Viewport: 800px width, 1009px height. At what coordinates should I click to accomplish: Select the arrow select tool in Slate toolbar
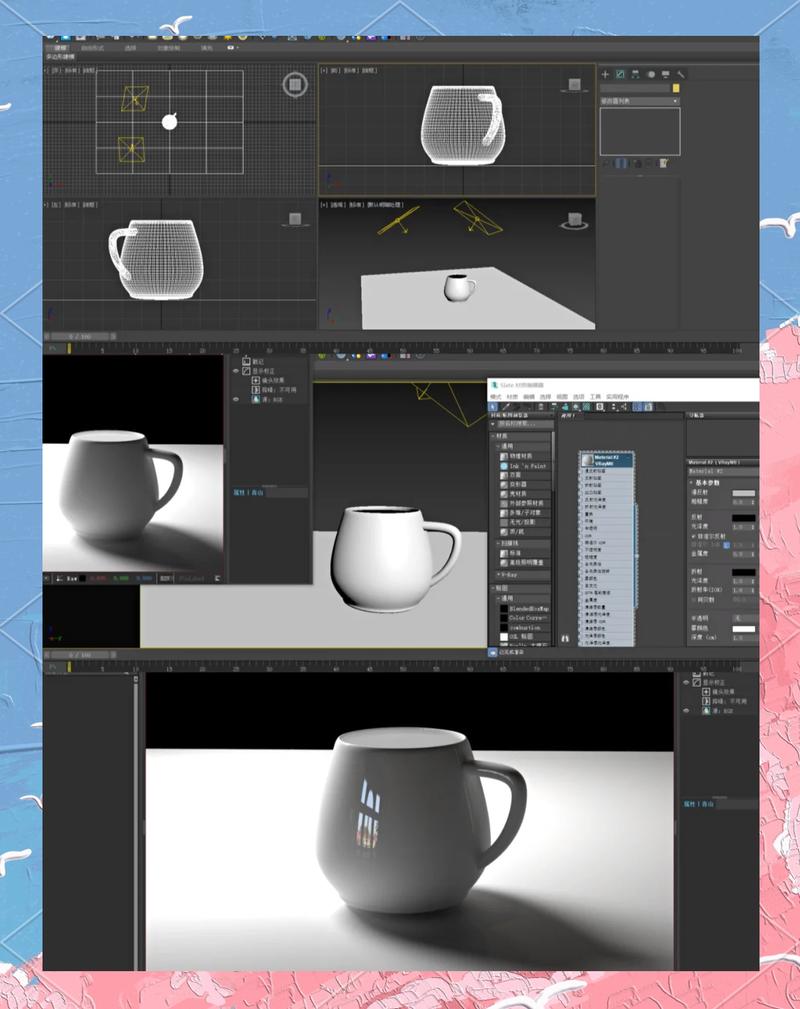coord(493,407)
